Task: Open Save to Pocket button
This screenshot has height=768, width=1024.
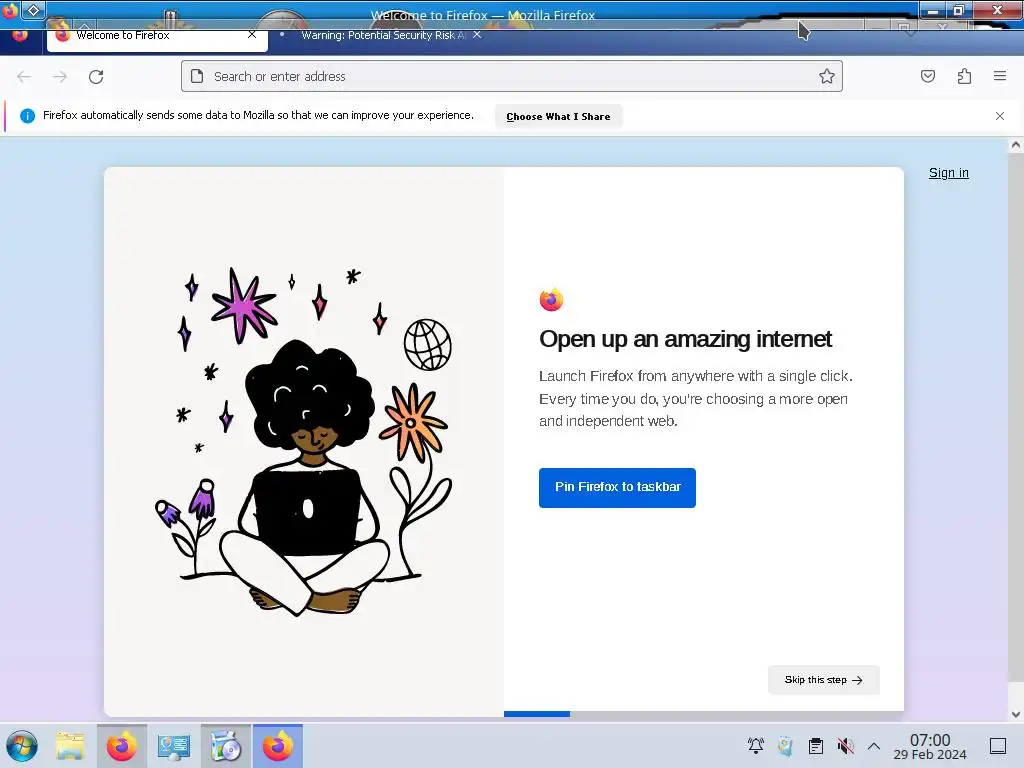Action: [x=927, y=76]
